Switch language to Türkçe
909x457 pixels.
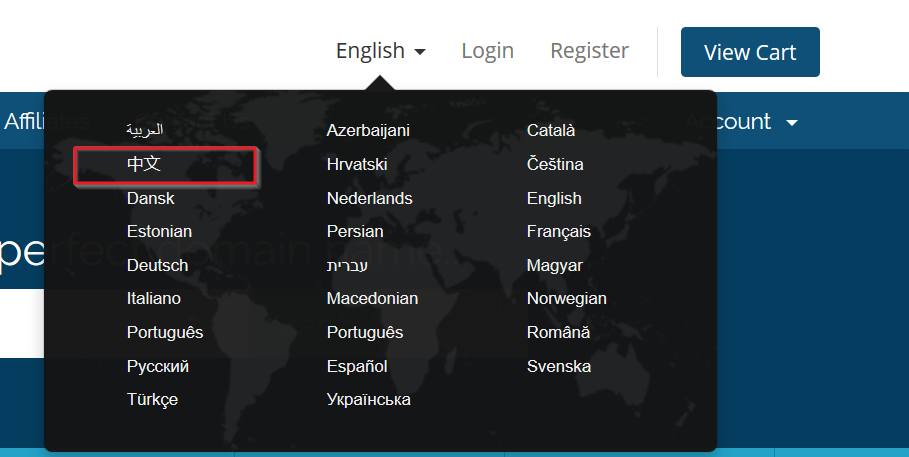coord(152,399)
